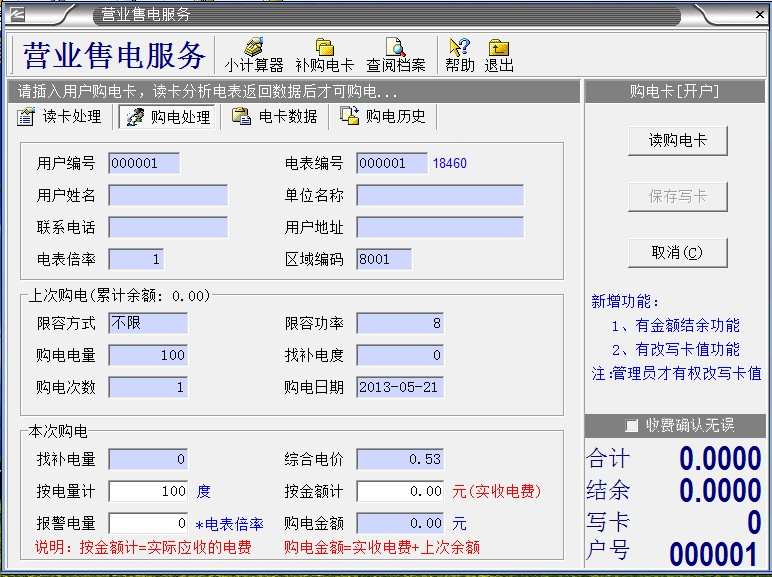The height and width of the screenshot is (577, 772).
Task: Focus the 按金额计 amount field
Action: (401, 491)
